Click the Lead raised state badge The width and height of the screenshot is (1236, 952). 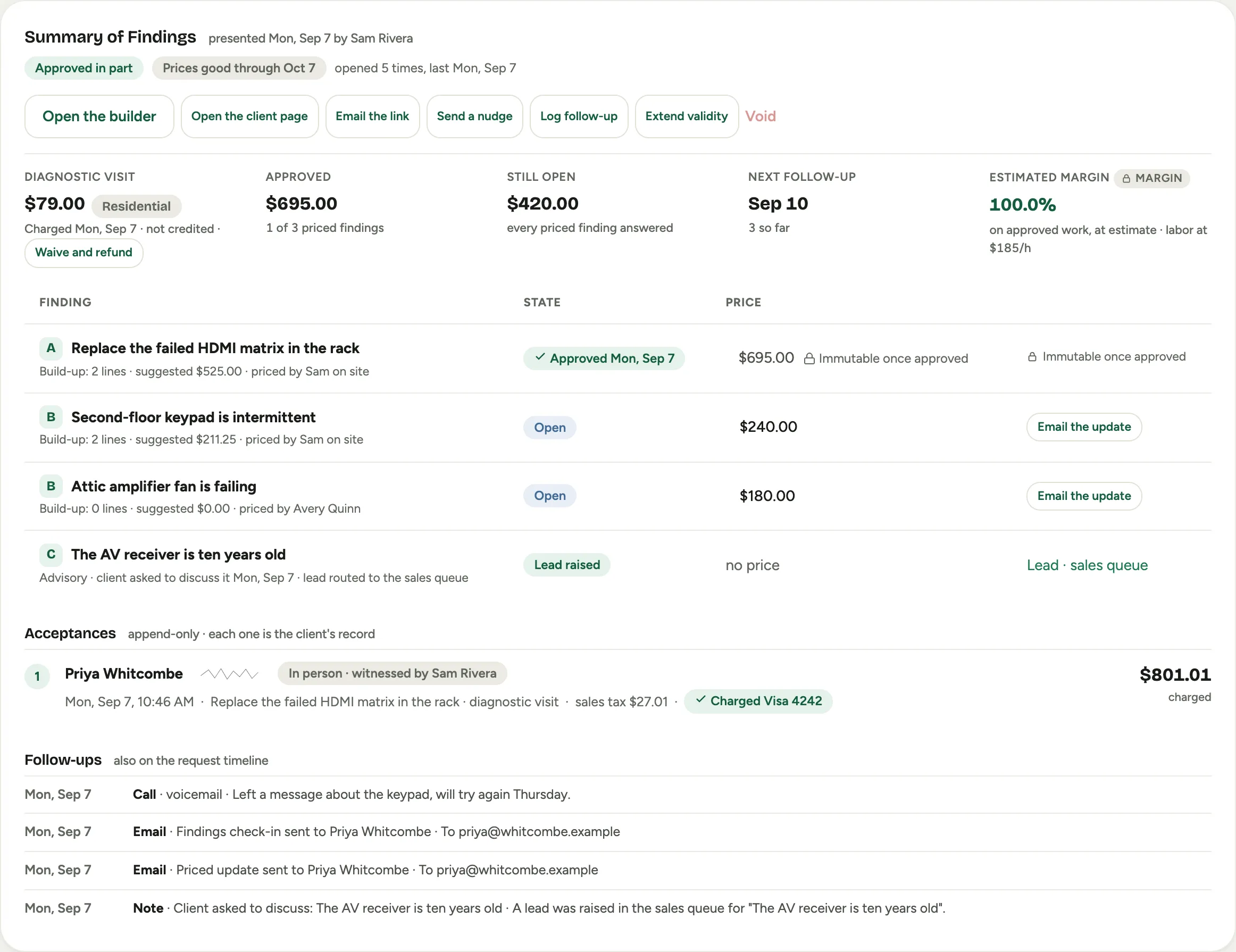[566, 564]
